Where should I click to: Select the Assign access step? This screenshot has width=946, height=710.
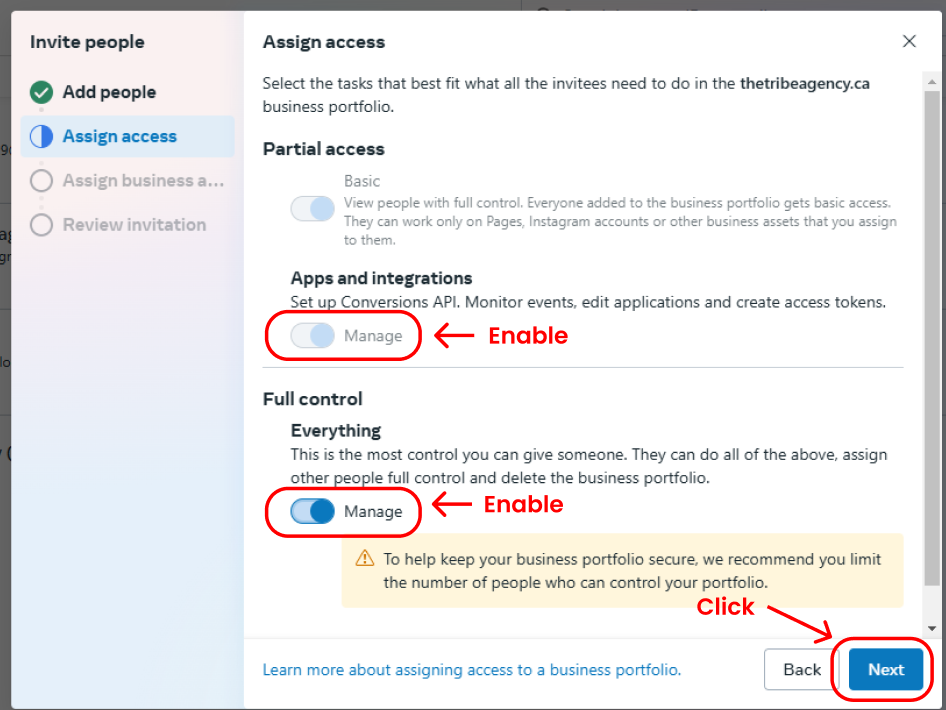pos(119,137)
